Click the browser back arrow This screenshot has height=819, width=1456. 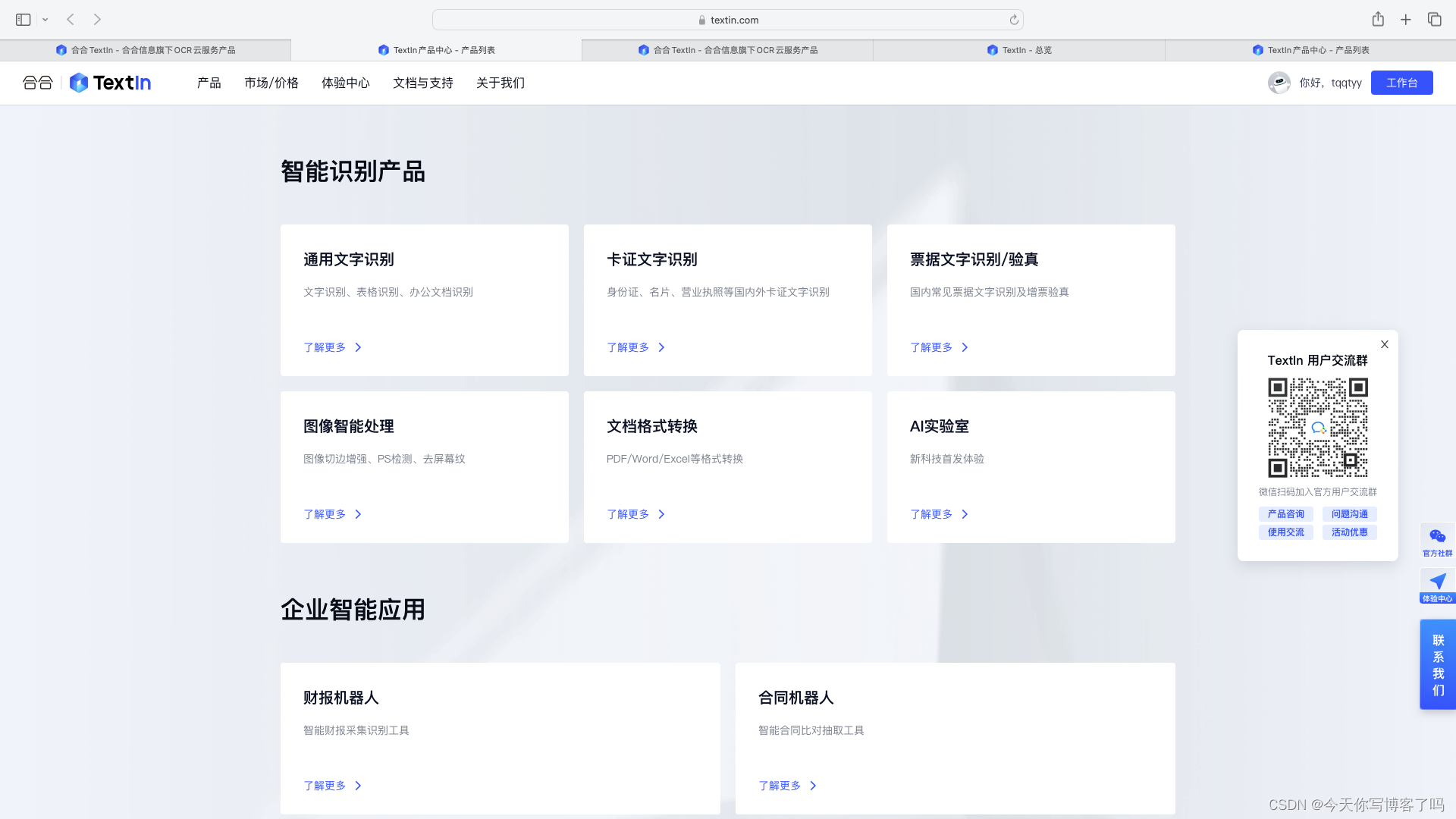[71, 20]
